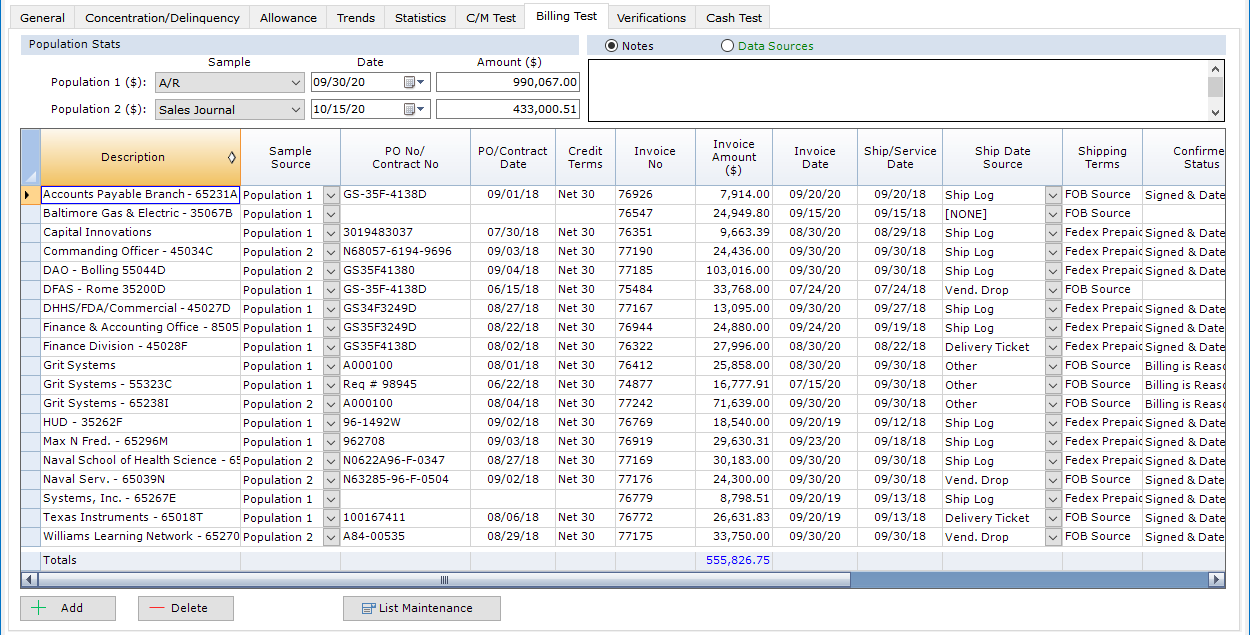Viewport: 1250px width, 635px height.
Task: Open Ship Date Source dropdown for invoice 76926
Action: (x=1053, y=195)
